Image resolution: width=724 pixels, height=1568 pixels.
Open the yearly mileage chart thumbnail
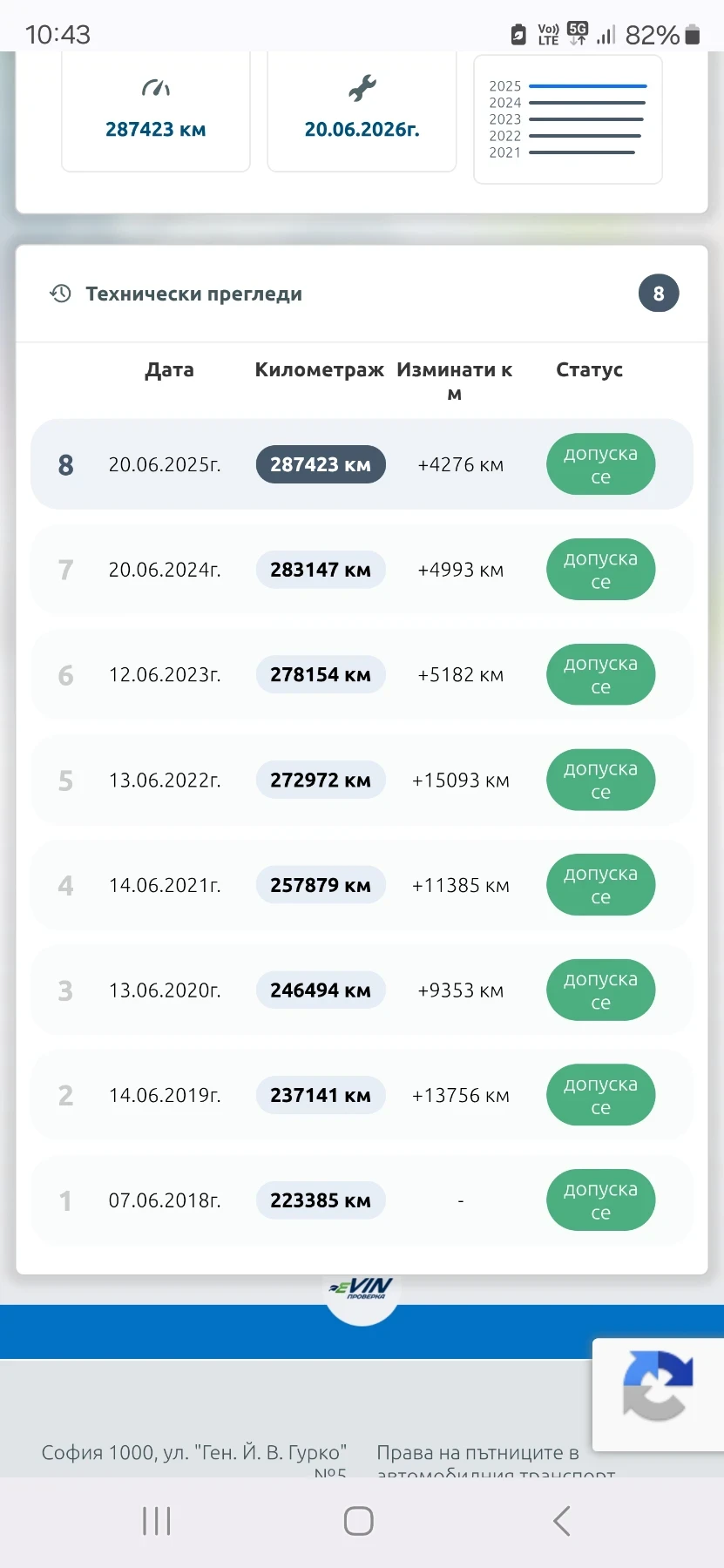coord(567,119)
